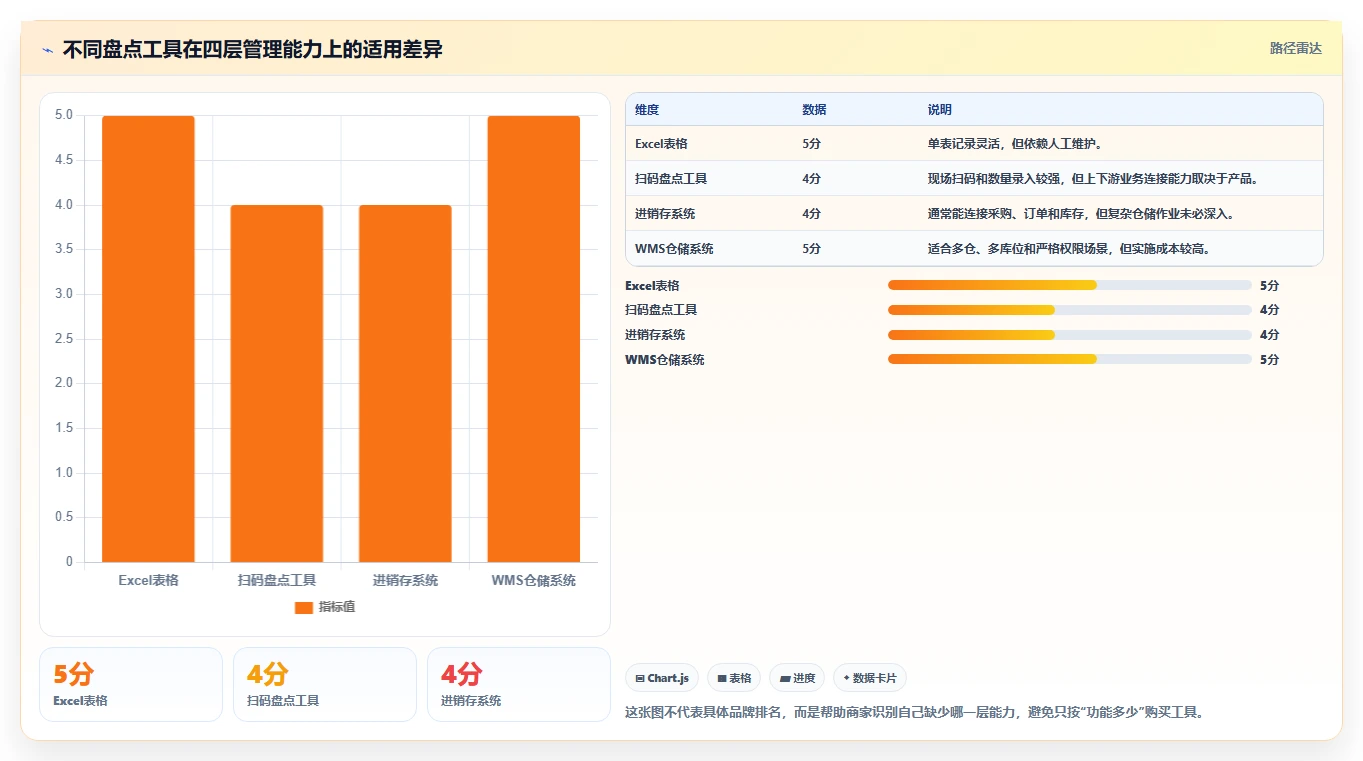
Task: Click the 说明 table column header
Action: tap(940, 110)
